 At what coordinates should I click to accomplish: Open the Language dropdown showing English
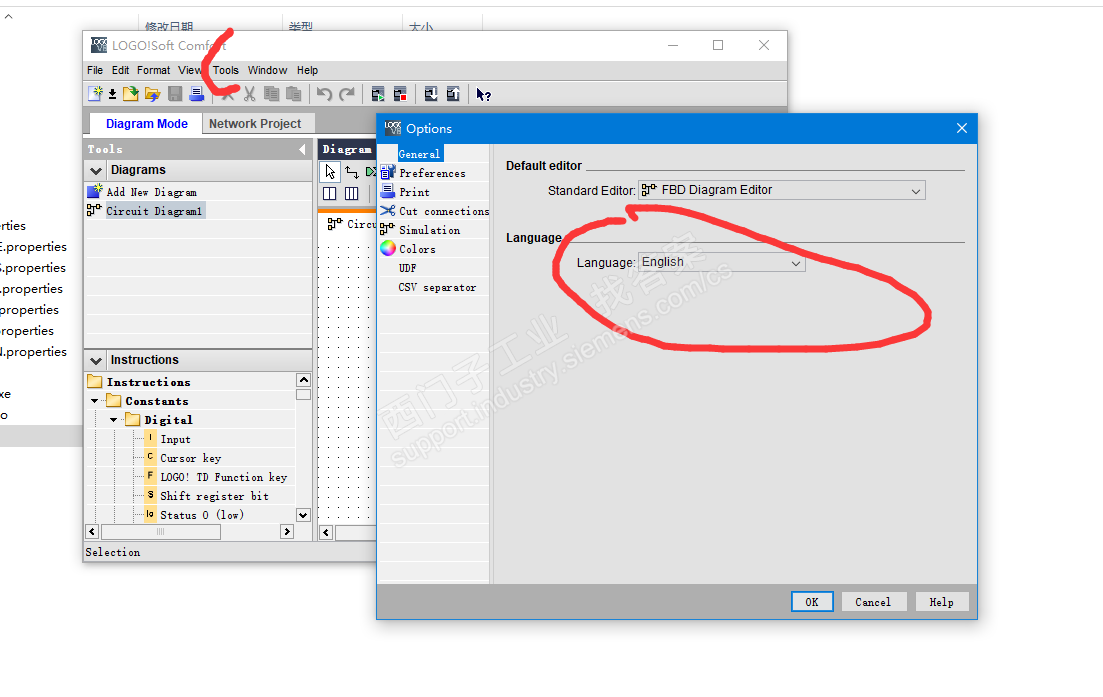click(722, 262)
